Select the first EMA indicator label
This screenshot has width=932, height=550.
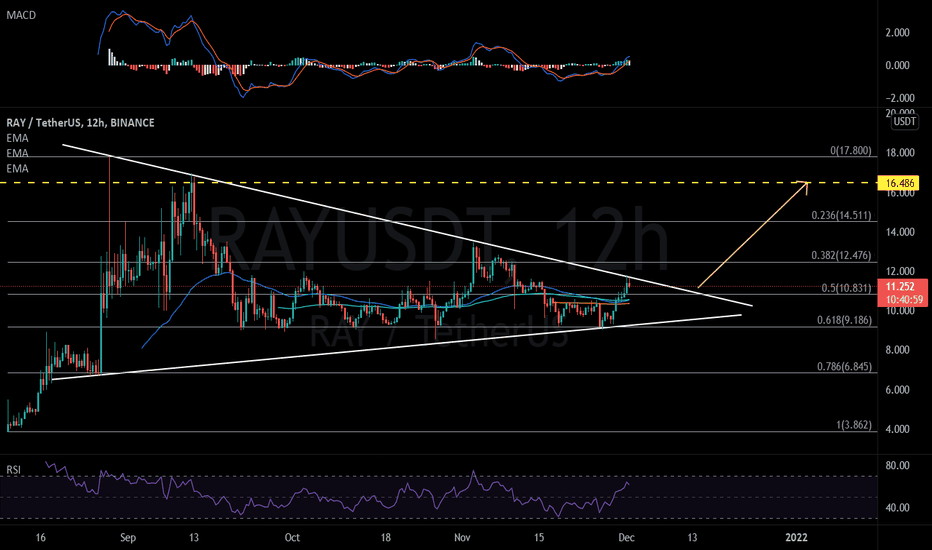[x=17, y=138]
